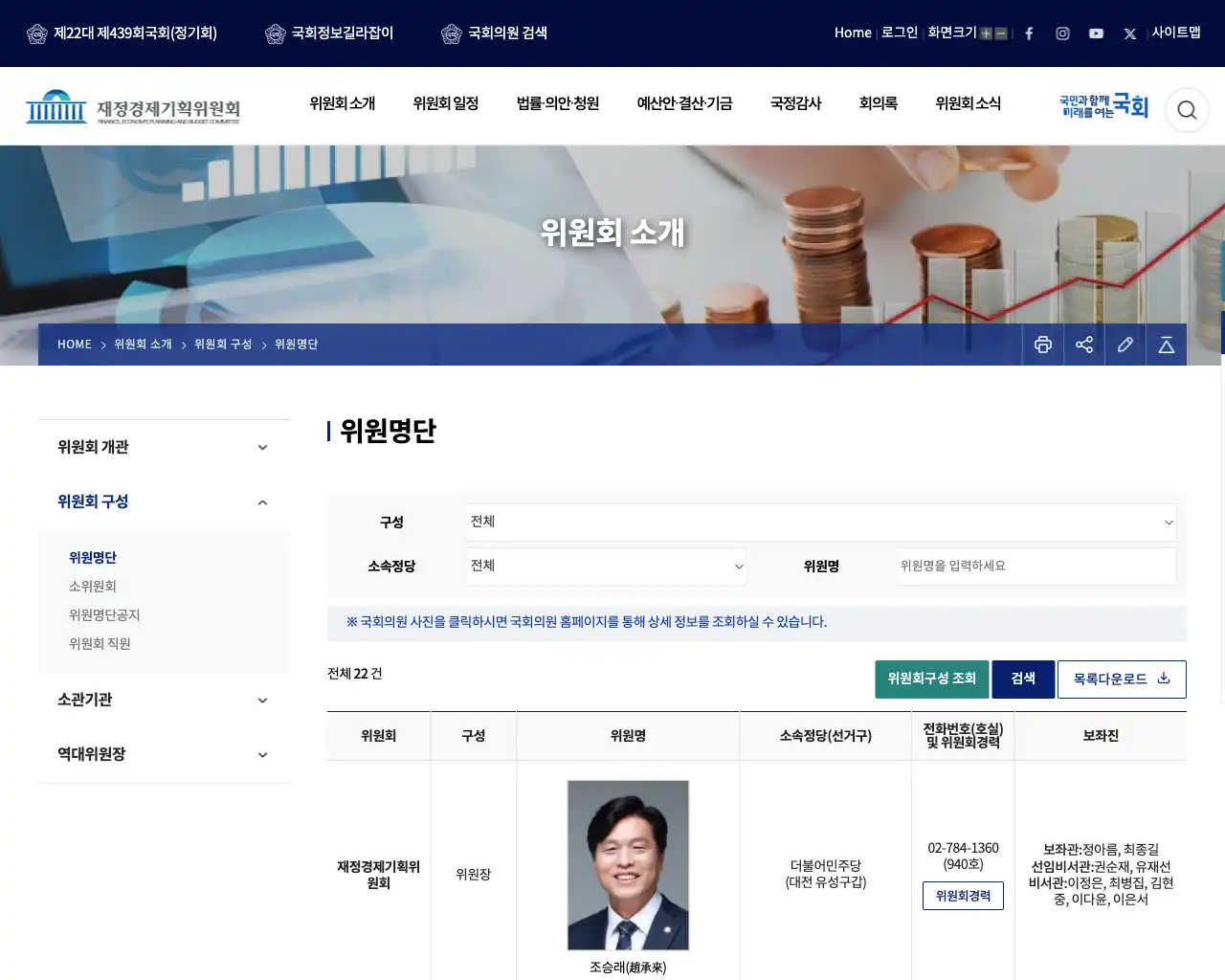Select 위원명단공지 in sidebar submenu
This screenshot has height=980, width=1225.
(x=104, y=615)
